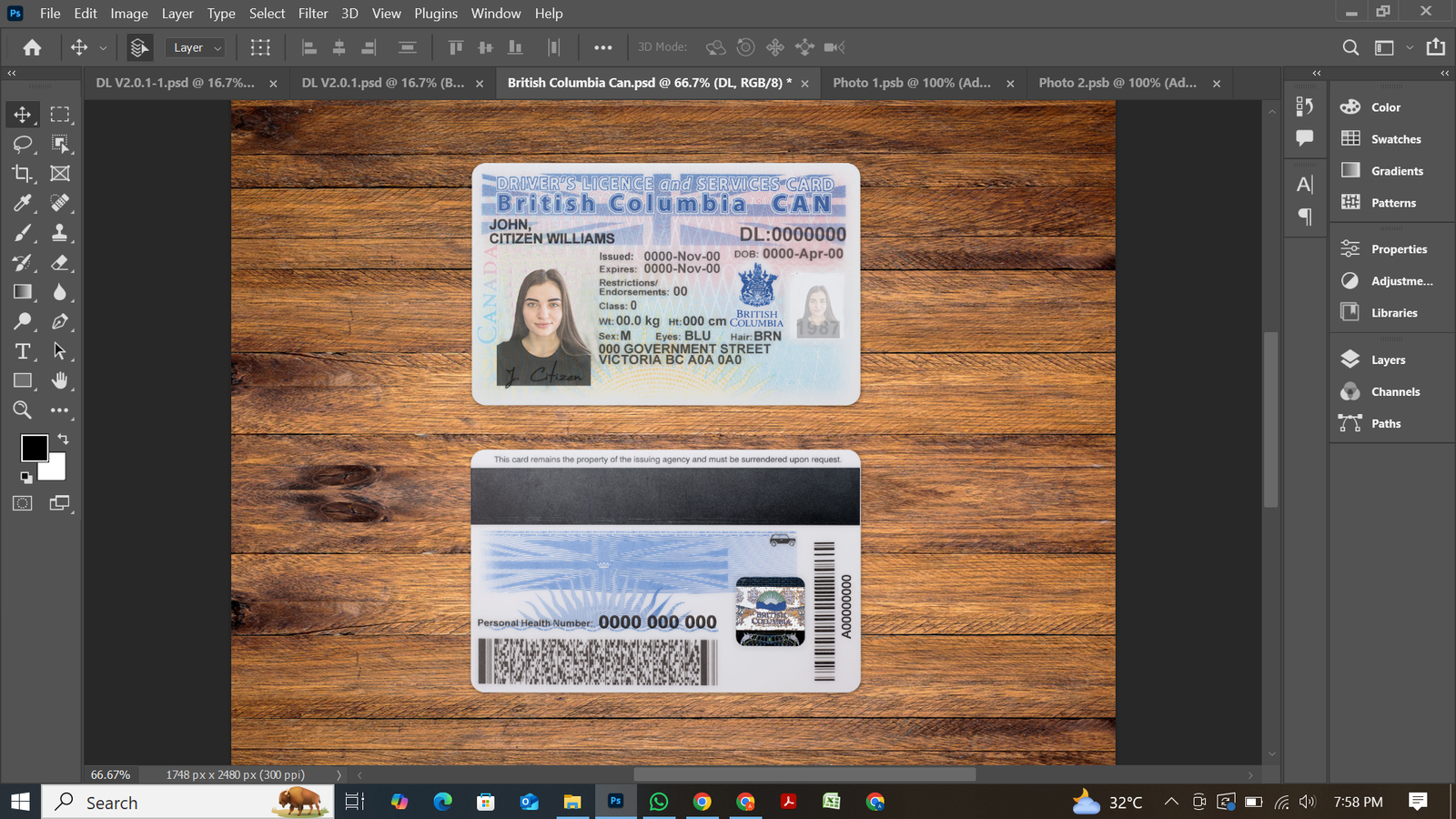Open the Libraries panel
This screenshot has width=1456, height=819.
(1392, 313)
